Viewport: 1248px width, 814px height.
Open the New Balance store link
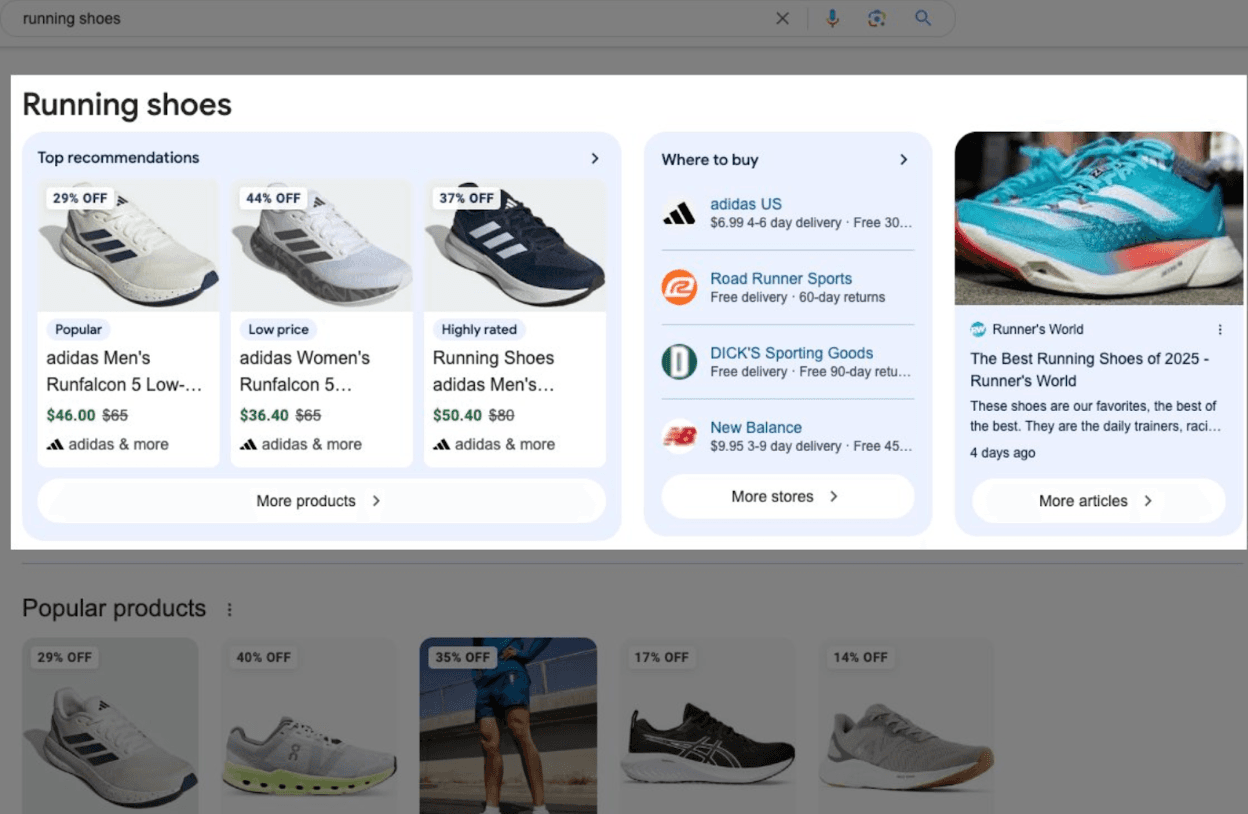756,427
